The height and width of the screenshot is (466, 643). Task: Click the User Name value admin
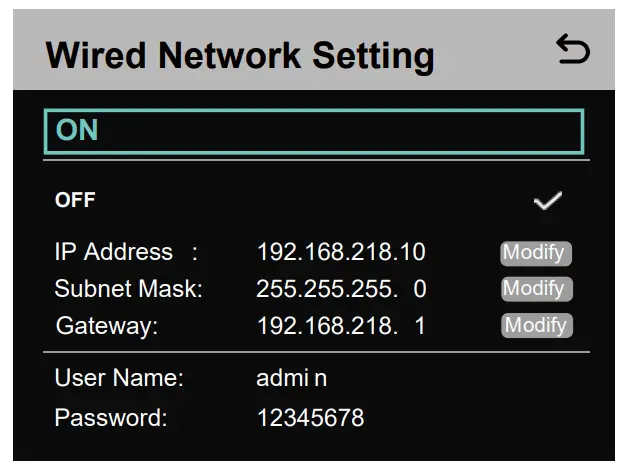291,378
